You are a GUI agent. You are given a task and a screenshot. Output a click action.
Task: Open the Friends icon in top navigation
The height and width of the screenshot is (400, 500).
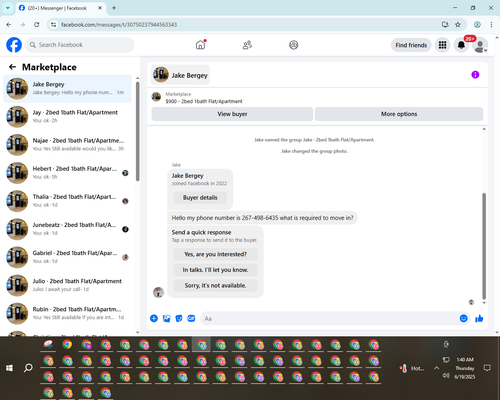coord(247,45)
